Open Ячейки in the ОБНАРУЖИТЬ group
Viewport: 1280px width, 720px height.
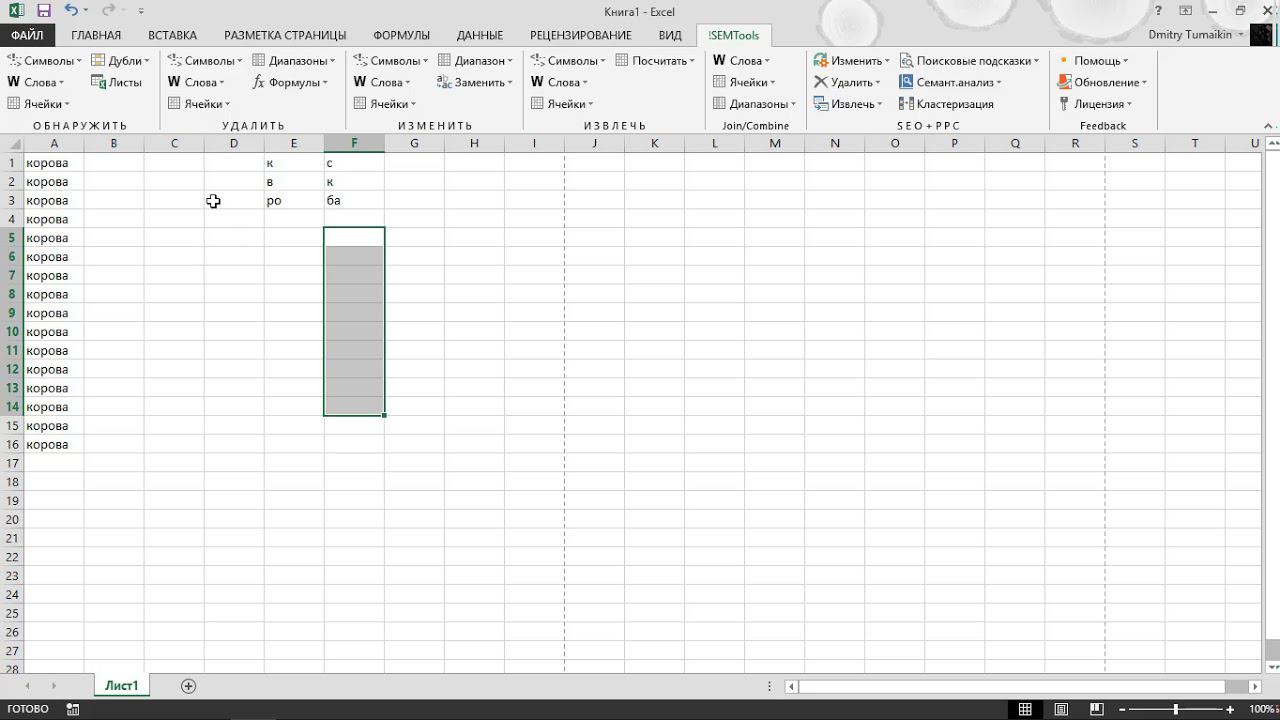[x=38, y=104]
